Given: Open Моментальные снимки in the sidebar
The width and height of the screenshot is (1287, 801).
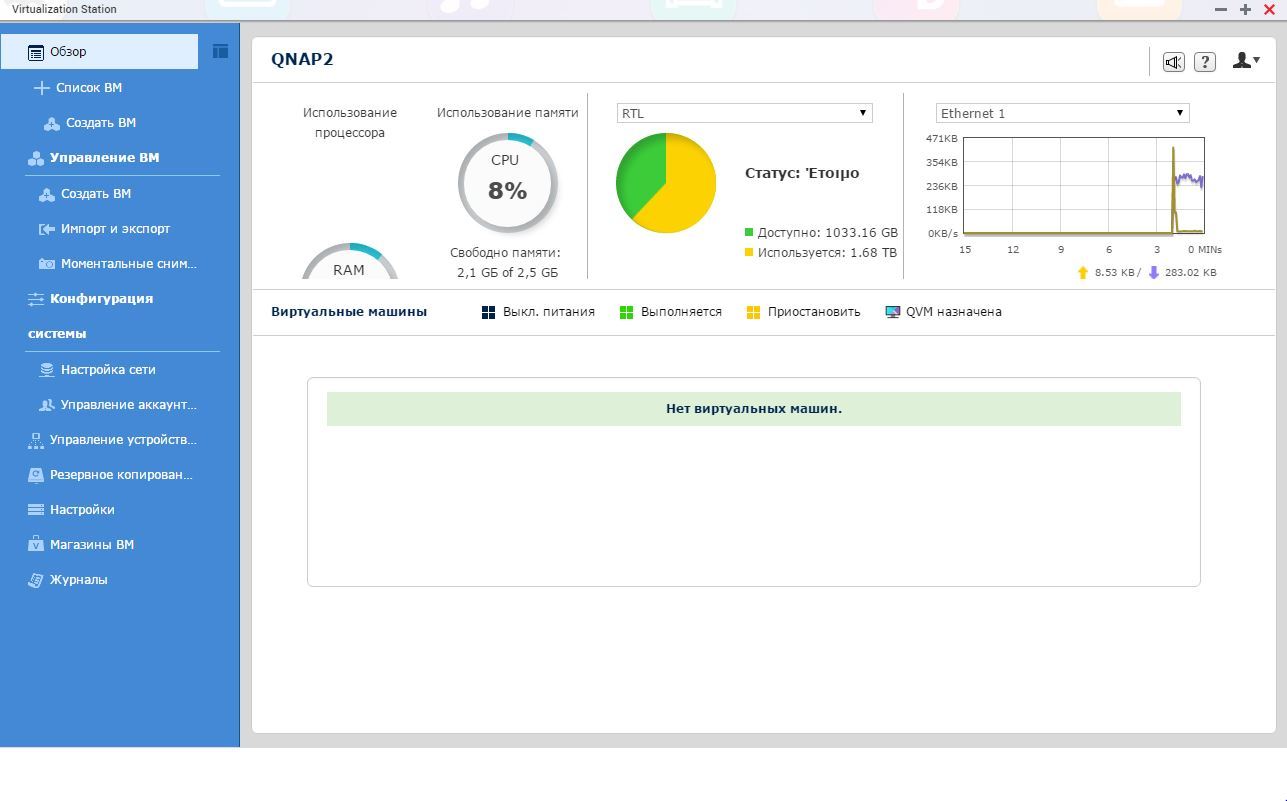Looking at the screenshot, I should [x=128, y=264].
